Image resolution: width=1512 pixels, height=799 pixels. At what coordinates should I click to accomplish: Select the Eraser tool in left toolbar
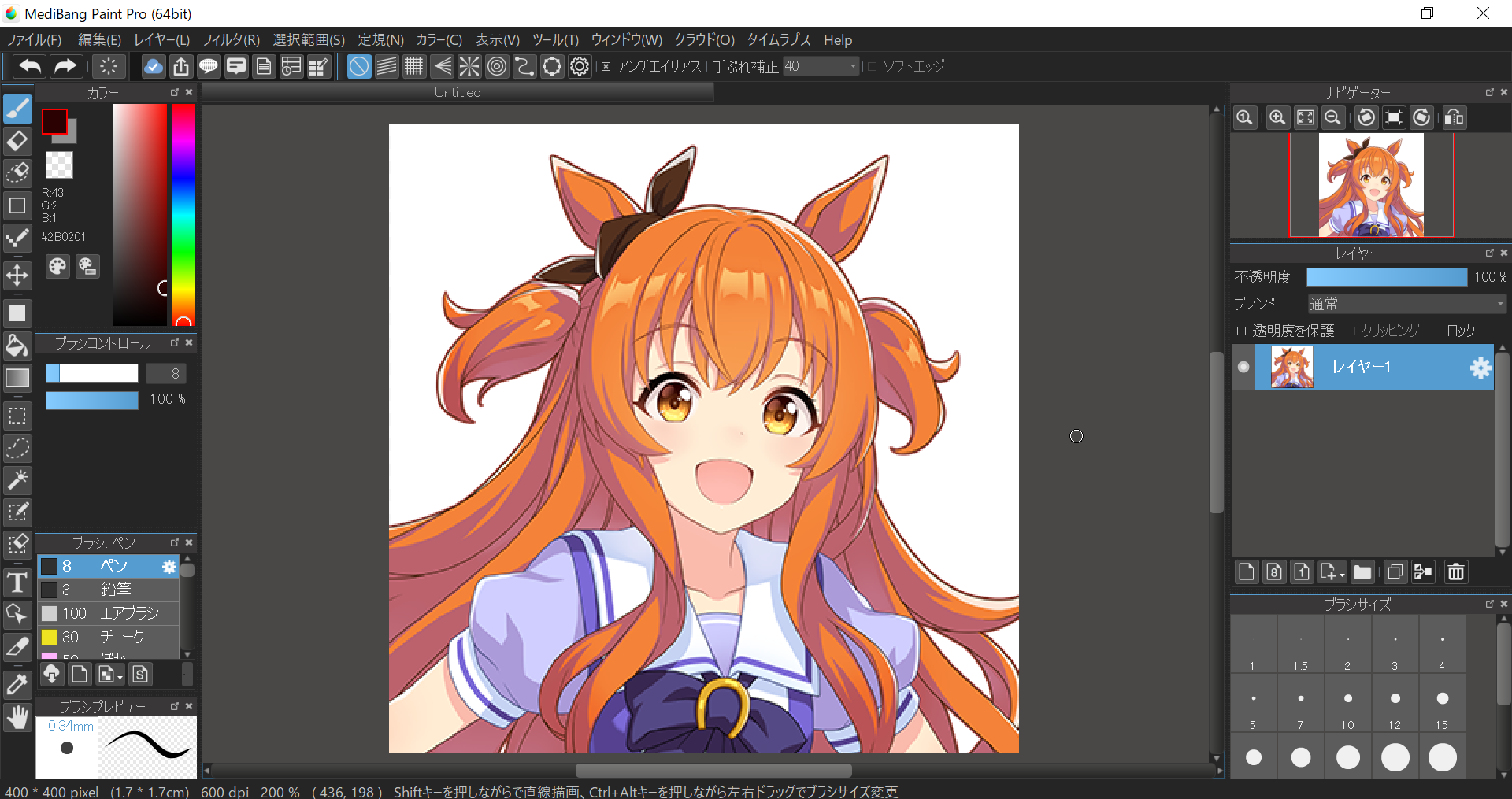17,142
